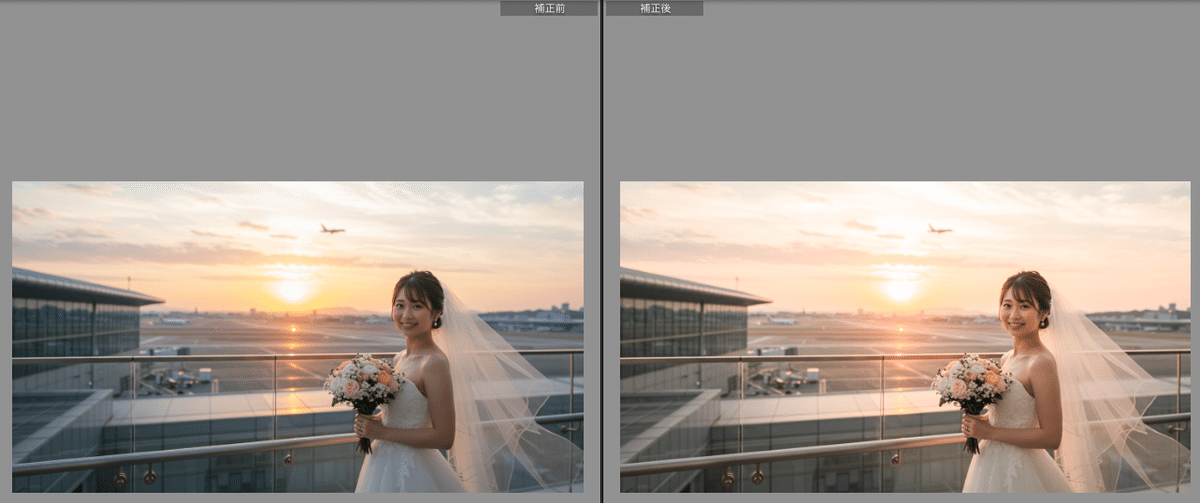Screen dimensions: 1200x503
Task: Click the bouquet in the after photo
Action: pos(969,383)
